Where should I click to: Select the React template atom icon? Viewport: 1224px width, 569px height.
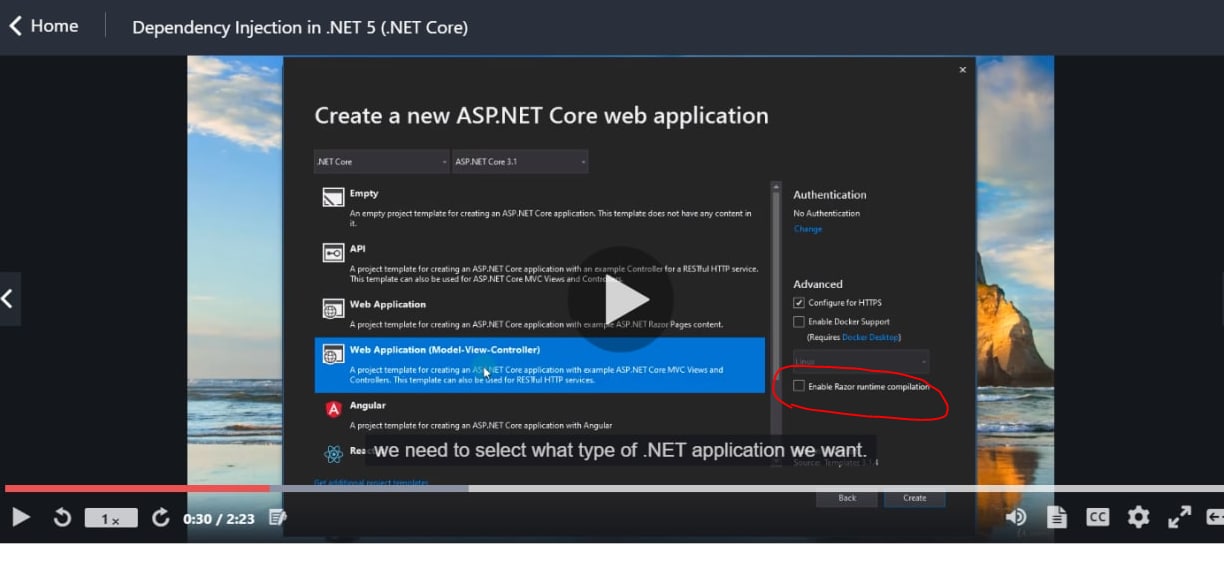pyautogui.click(x=333, y=454)
